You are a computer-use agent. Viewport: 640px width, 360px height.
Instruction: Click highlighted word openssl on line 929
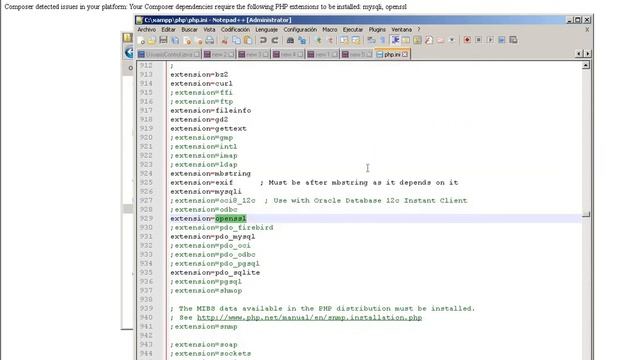pos(231,219)
